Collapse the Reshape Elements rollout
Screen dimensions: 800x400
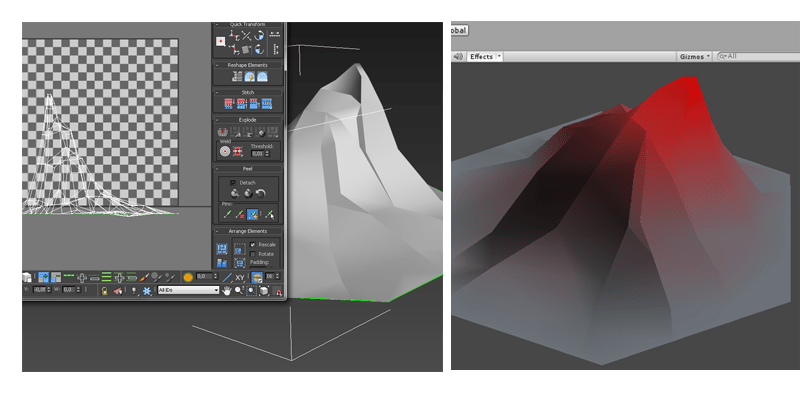coord(247,65)
